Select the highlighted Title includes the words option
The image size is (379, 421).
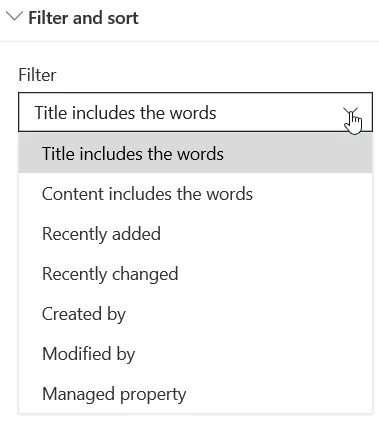195,153
